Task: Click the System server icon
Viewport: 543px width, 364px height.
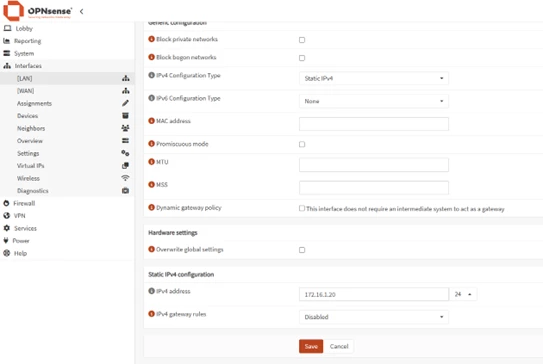Action: [7, 53]
